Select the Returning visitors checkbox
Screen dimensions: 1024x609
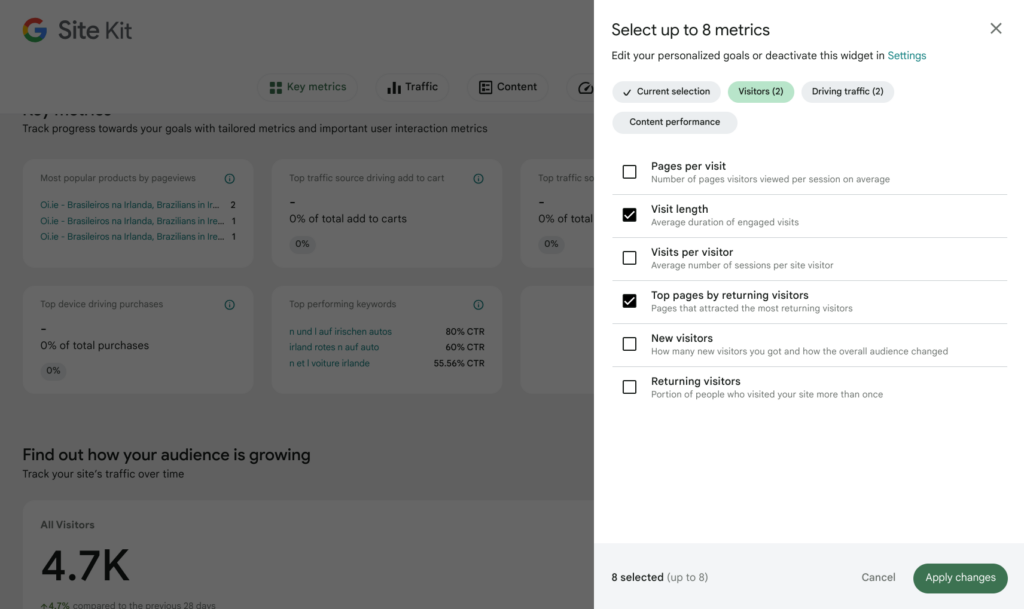click(630, 387)
